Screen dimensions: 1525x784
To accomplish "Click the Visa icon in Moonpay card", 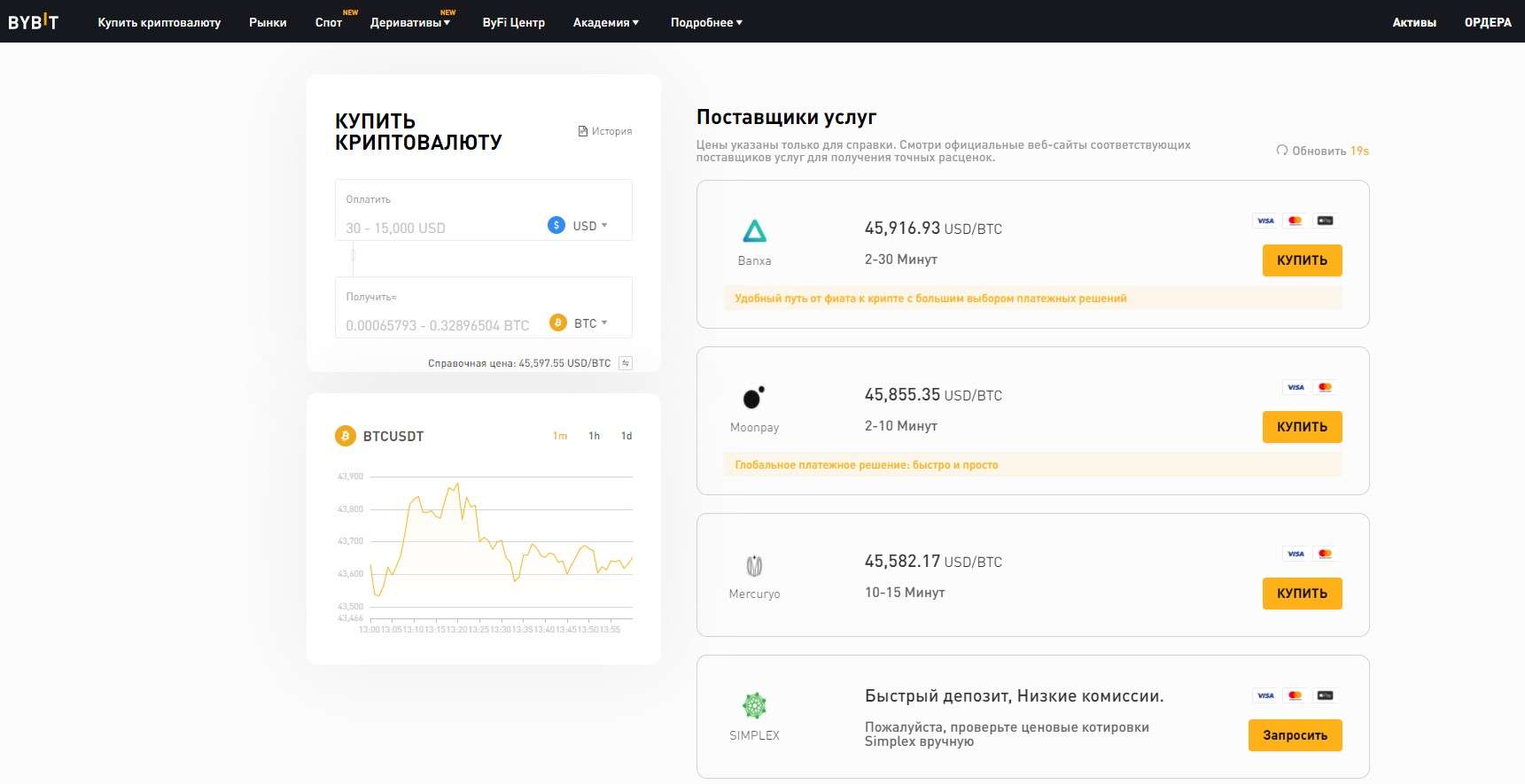I will point(1295,387).
